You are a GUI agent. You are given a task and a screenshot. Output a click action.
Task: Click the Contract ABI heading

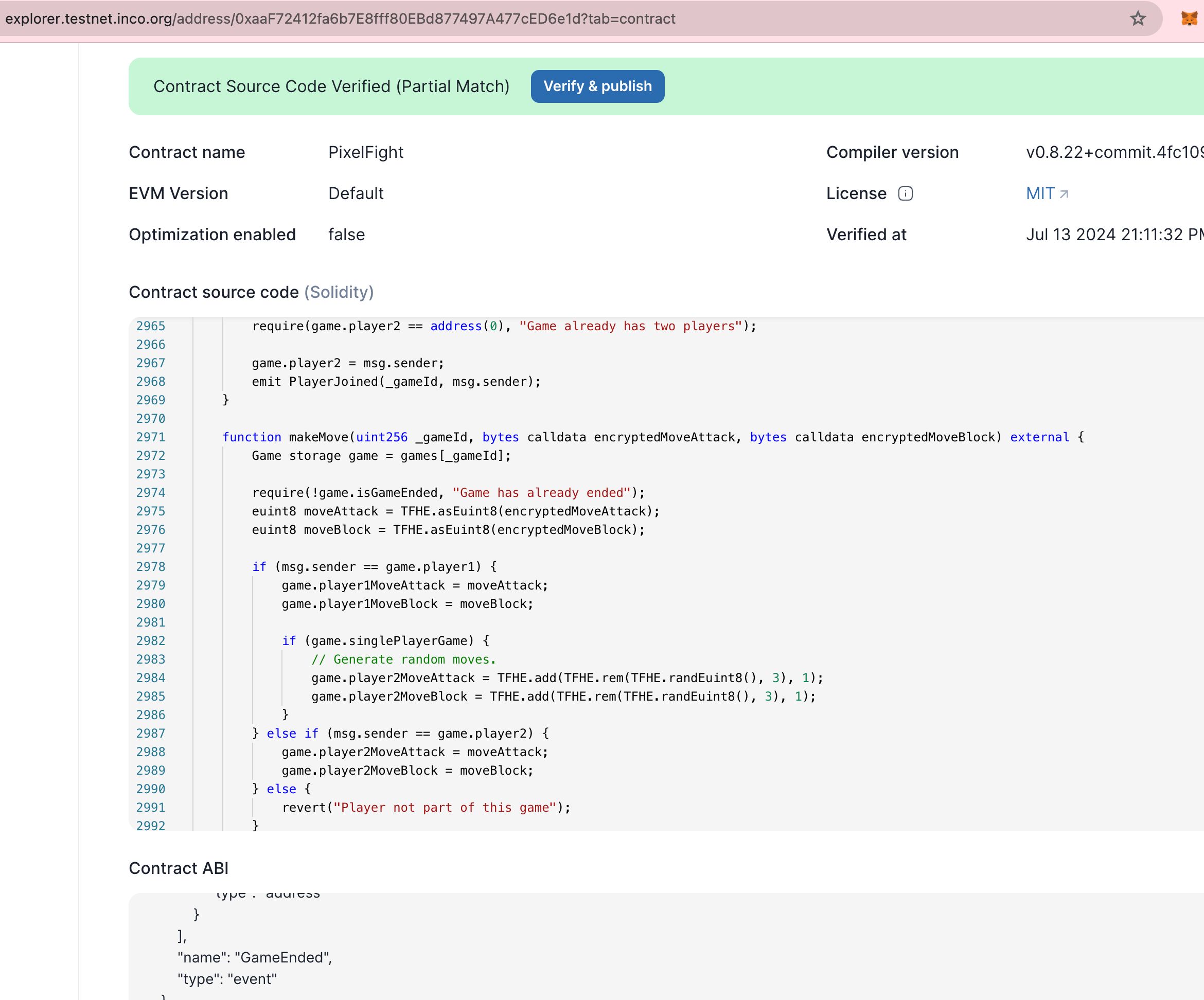pyautogui.click(x=179, y=868)
